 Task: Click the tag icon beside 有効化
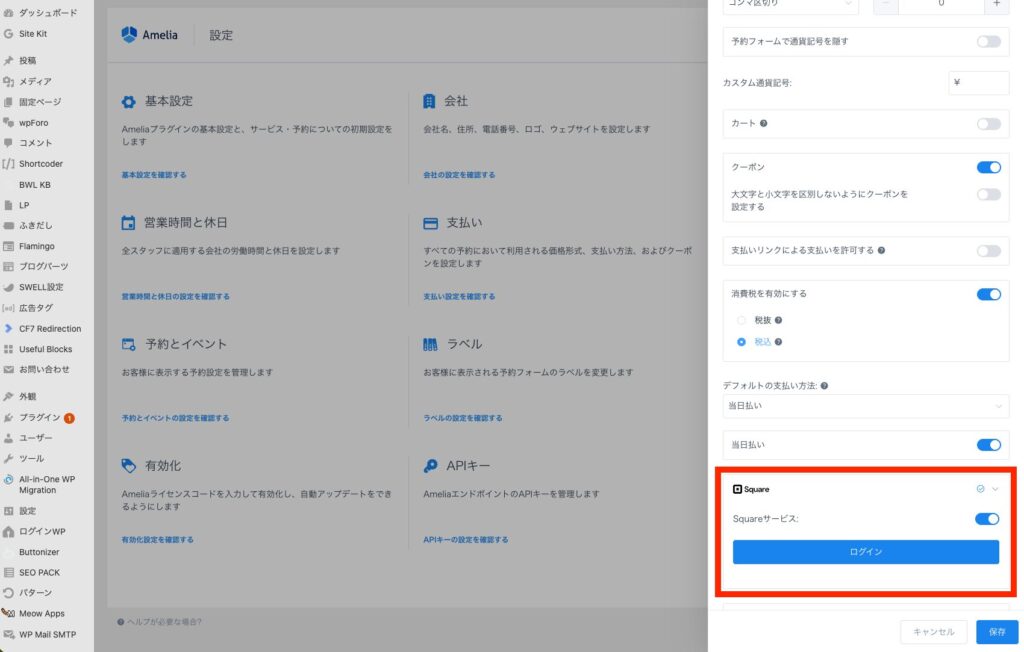pyautogui.click(x=129, y=466)
